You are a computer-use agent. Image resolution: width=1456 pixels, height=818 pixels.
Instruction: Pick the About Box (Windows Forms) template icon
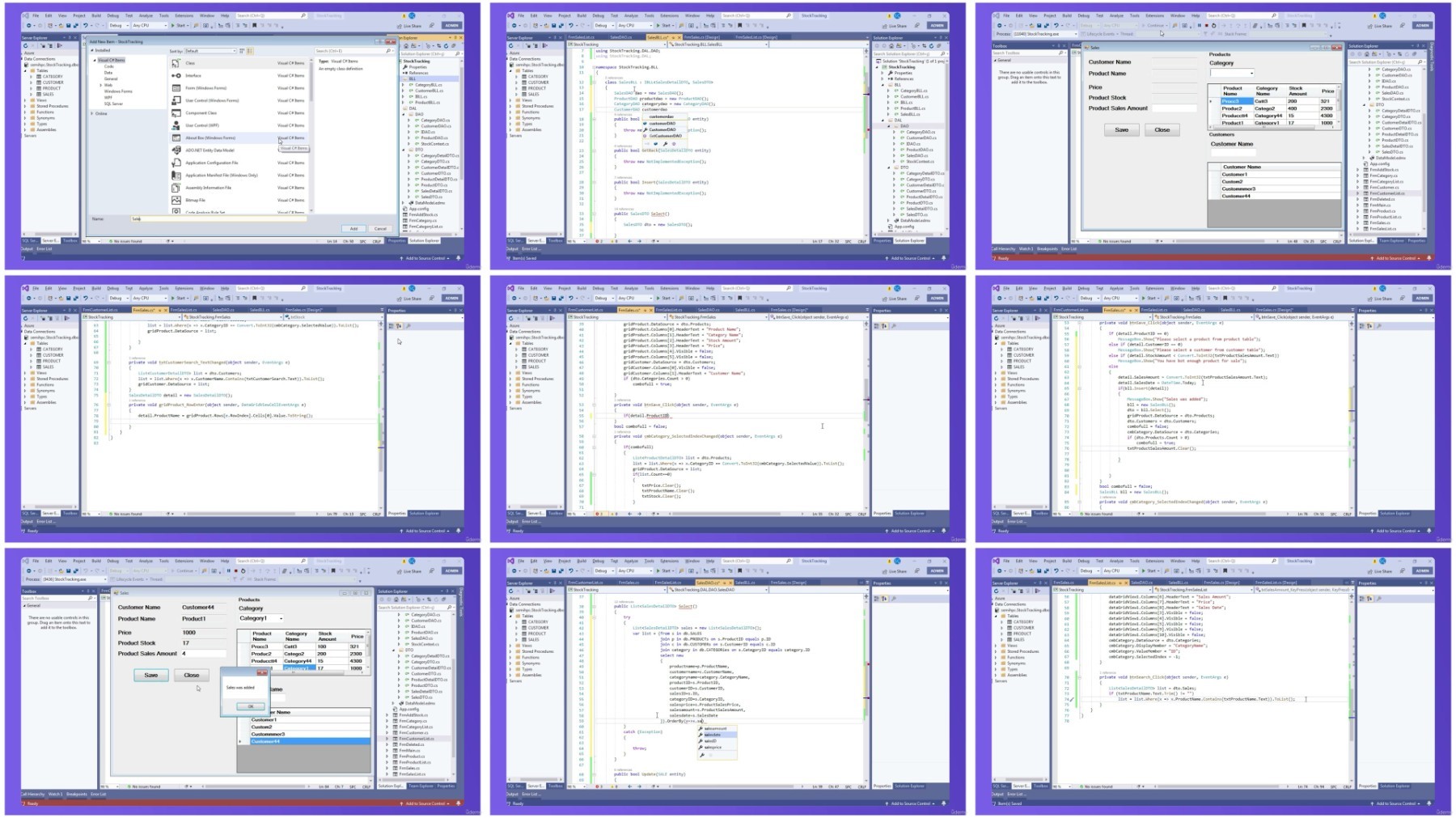(176, 138)
